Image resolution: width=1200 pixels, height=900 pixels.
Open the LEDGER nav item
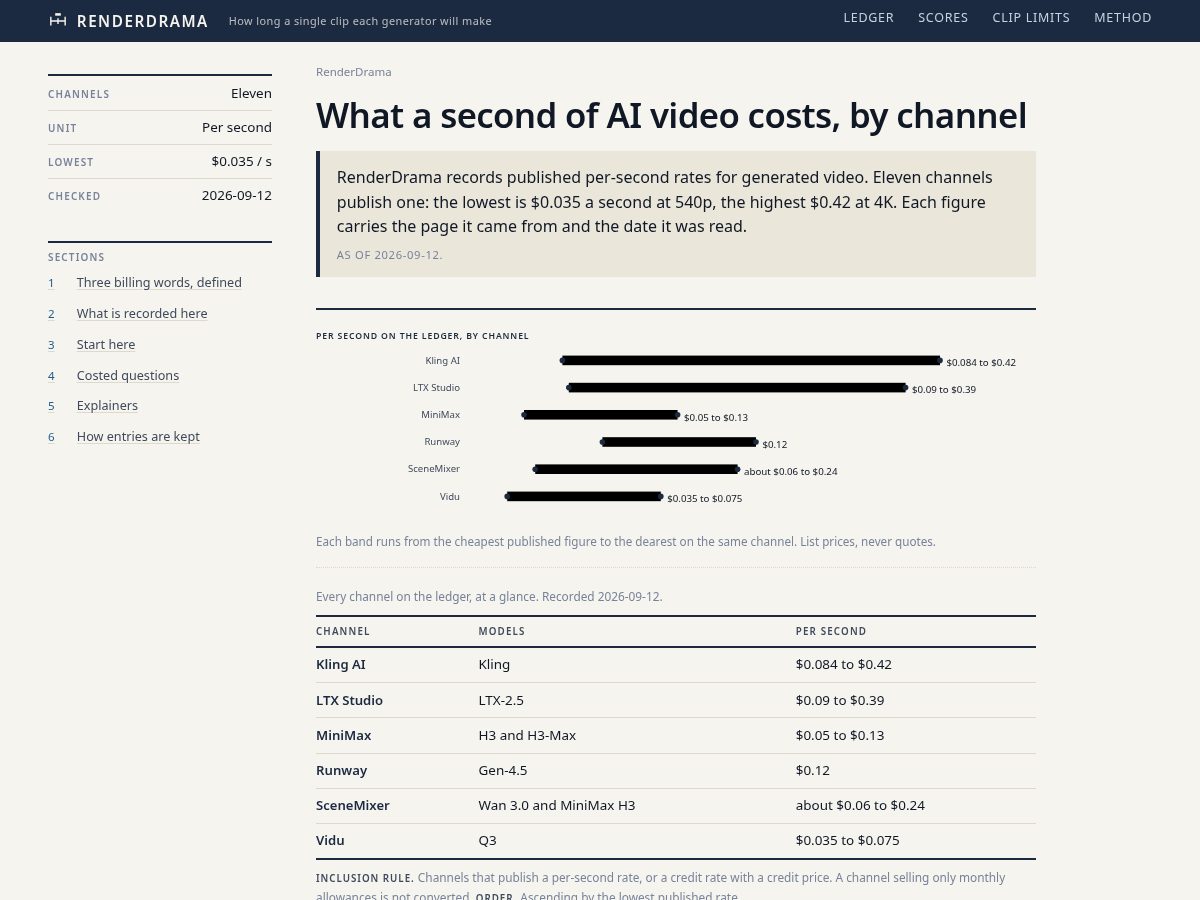tap(869, 18)
